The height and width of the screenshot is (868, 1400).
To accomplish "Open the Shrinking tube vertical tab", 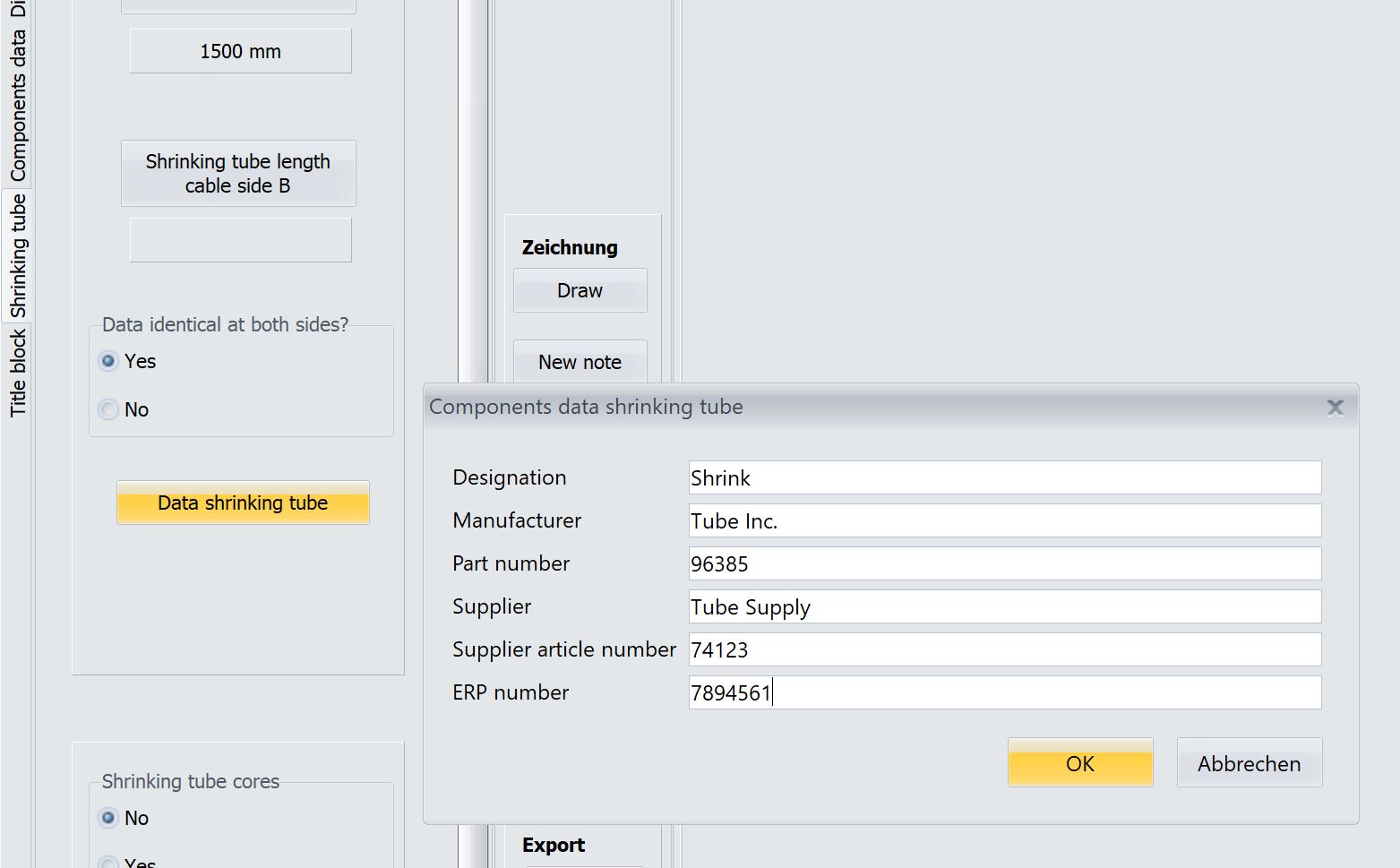I will coord(18,256).
